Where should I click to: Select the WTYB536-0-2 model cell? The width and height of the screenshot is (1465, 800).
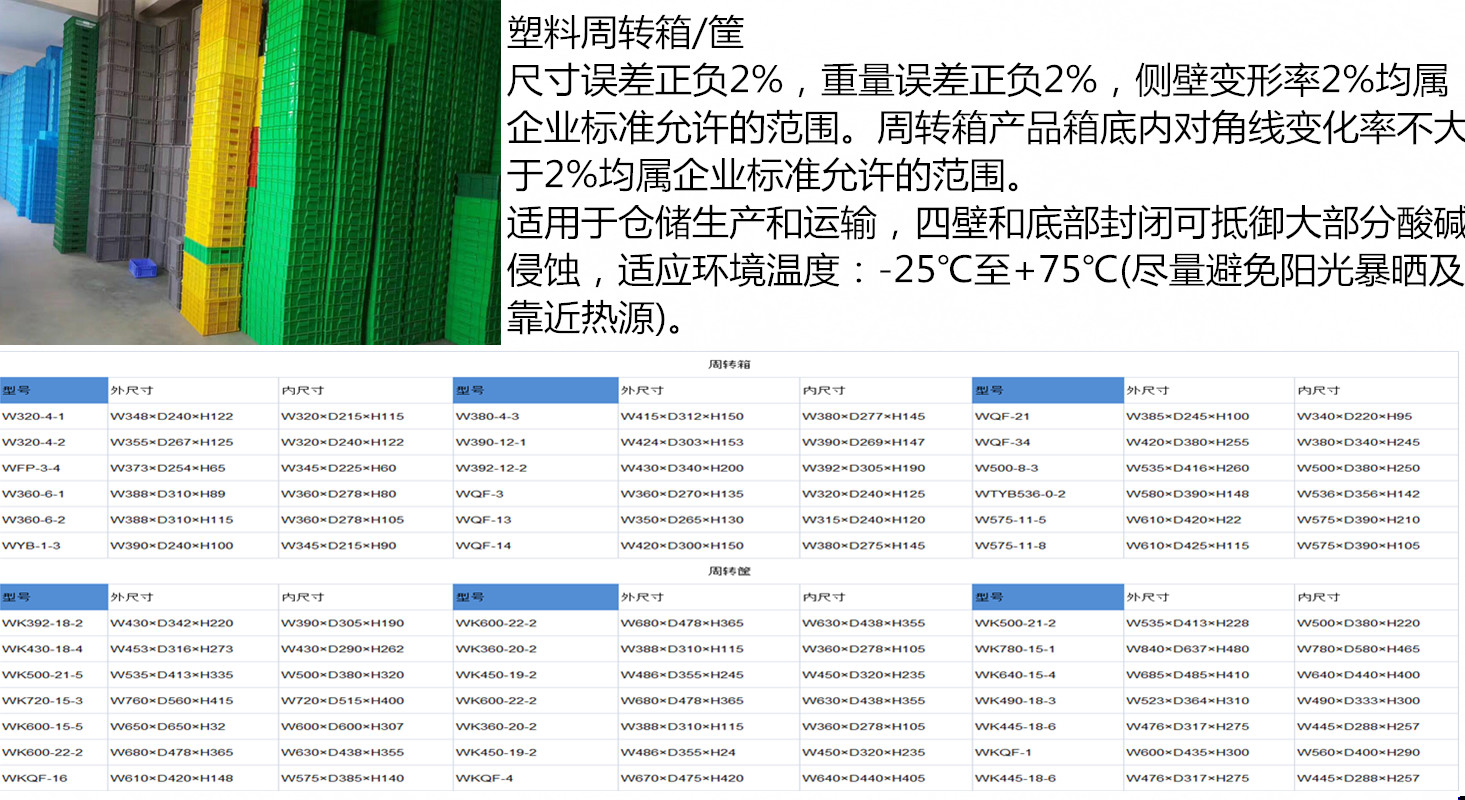point(1020,494)
